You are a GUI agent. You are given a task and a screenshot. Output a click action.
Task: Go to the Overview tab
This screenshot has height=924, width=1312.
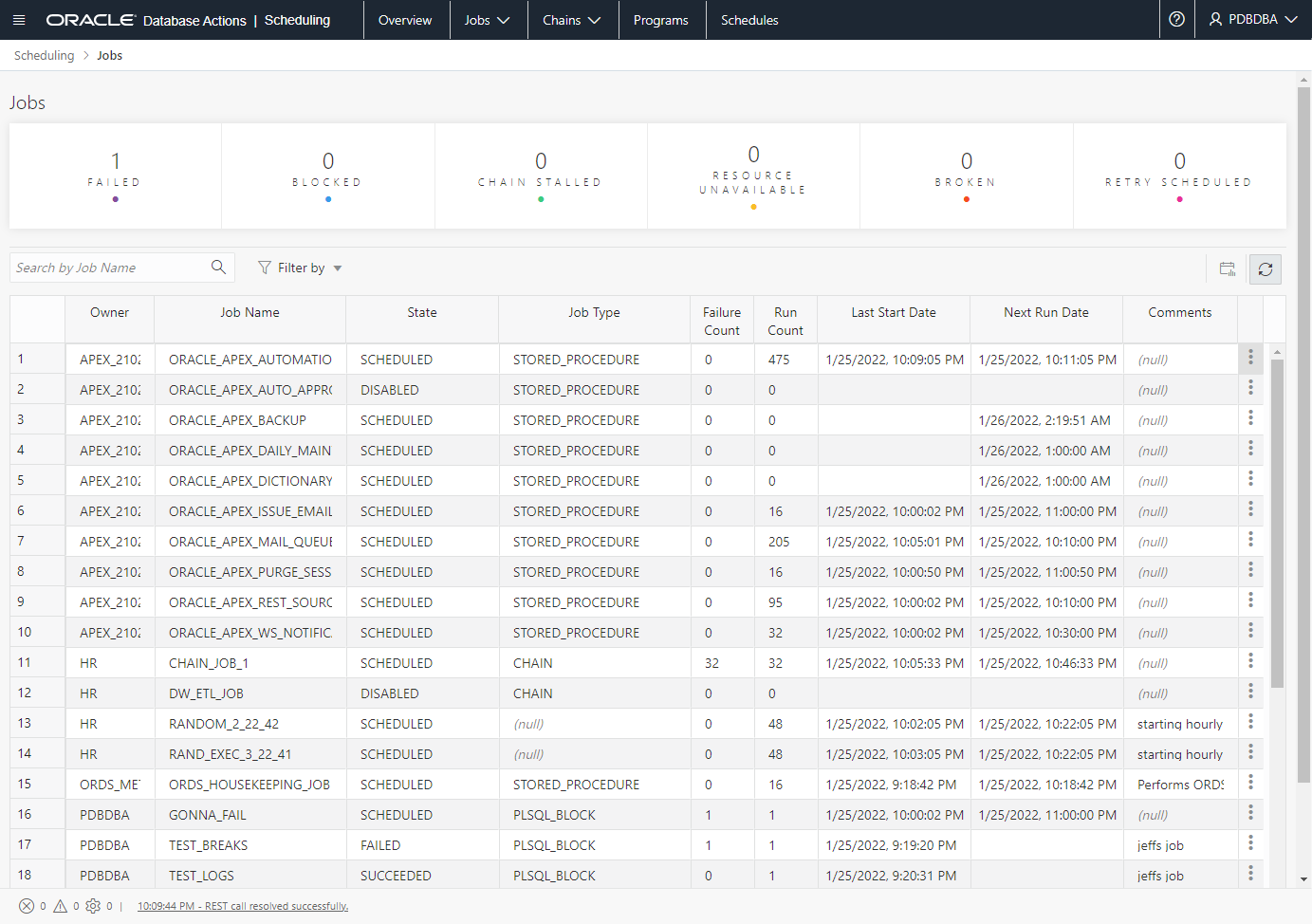405,20
